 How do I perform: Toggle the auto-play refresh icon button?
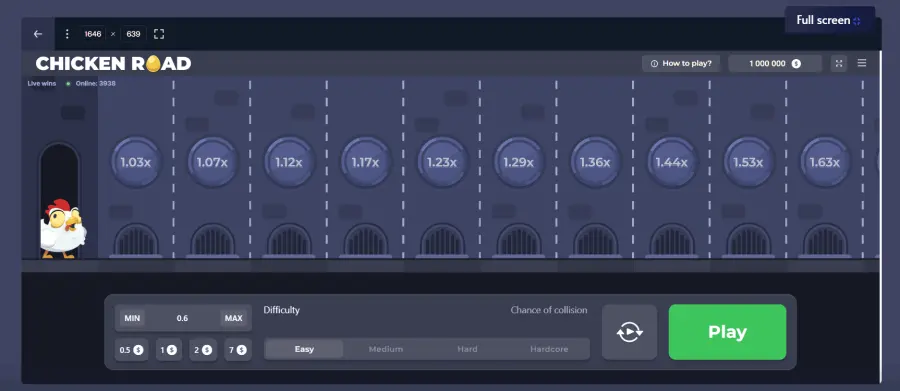(x=629, y=332)
